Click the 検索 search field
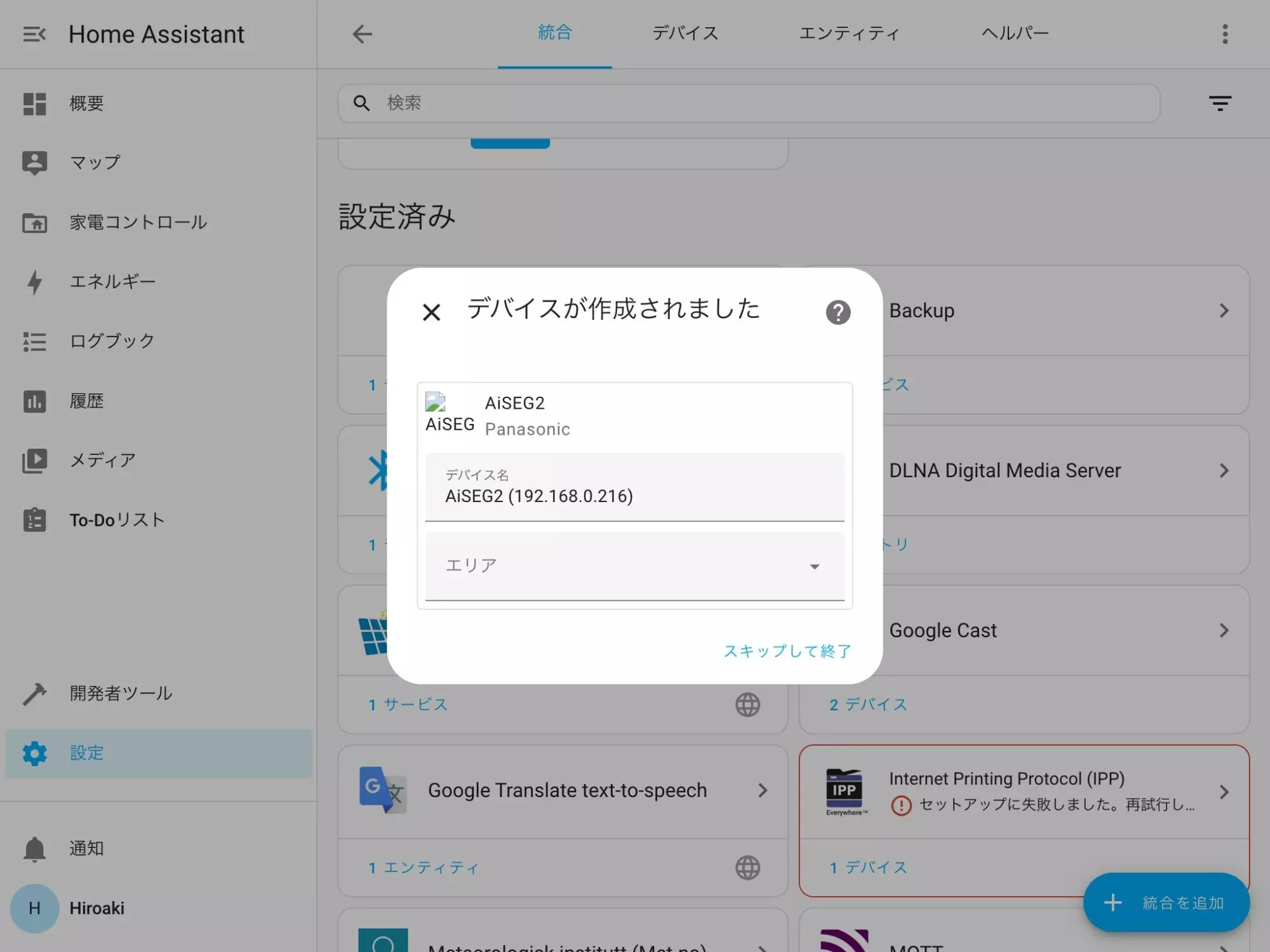The image size is (1270, 952). point(749,103)
